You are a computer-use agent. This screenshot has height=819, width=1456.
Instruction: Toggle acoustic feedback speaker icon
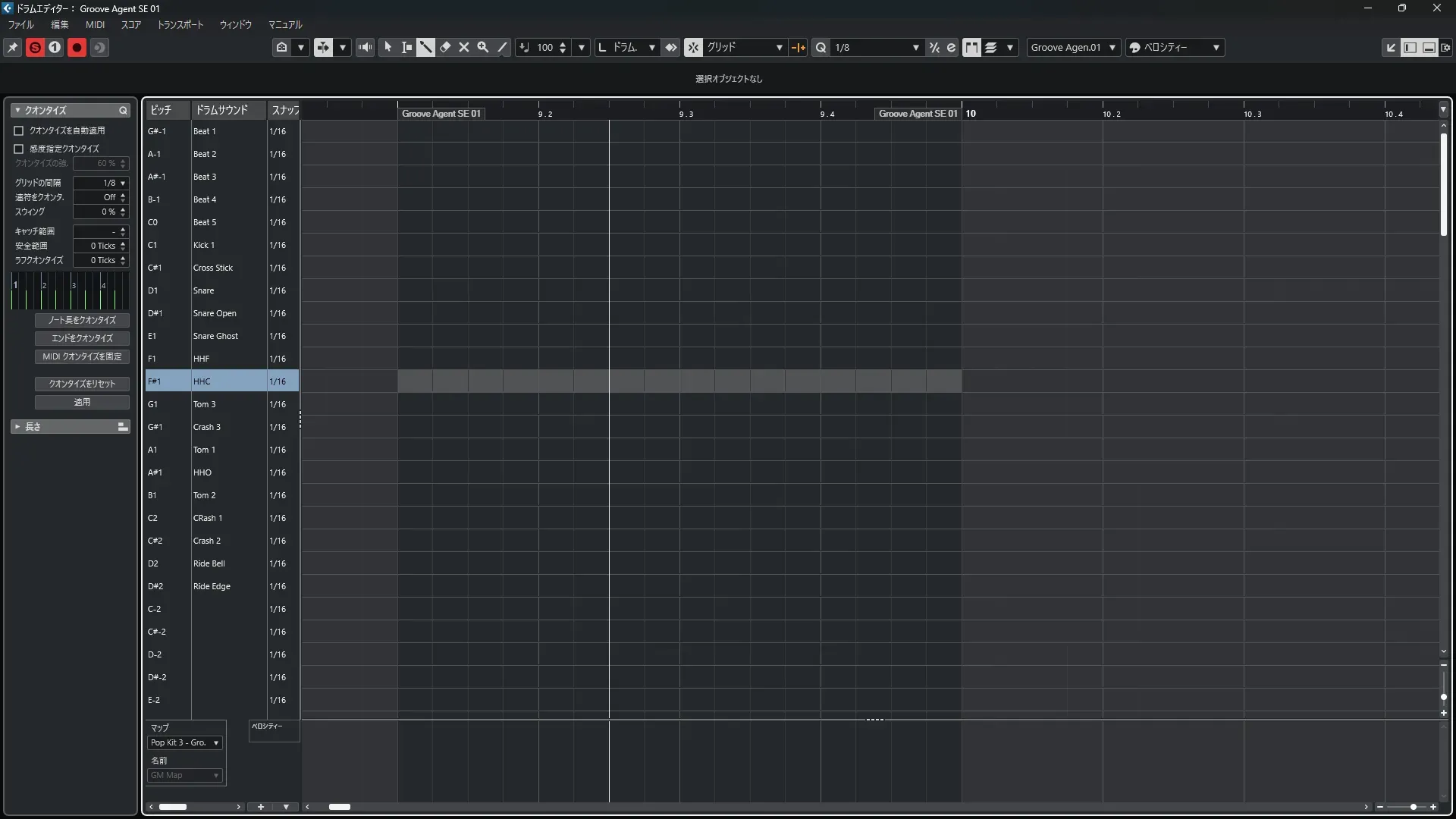tap(366, 47)
